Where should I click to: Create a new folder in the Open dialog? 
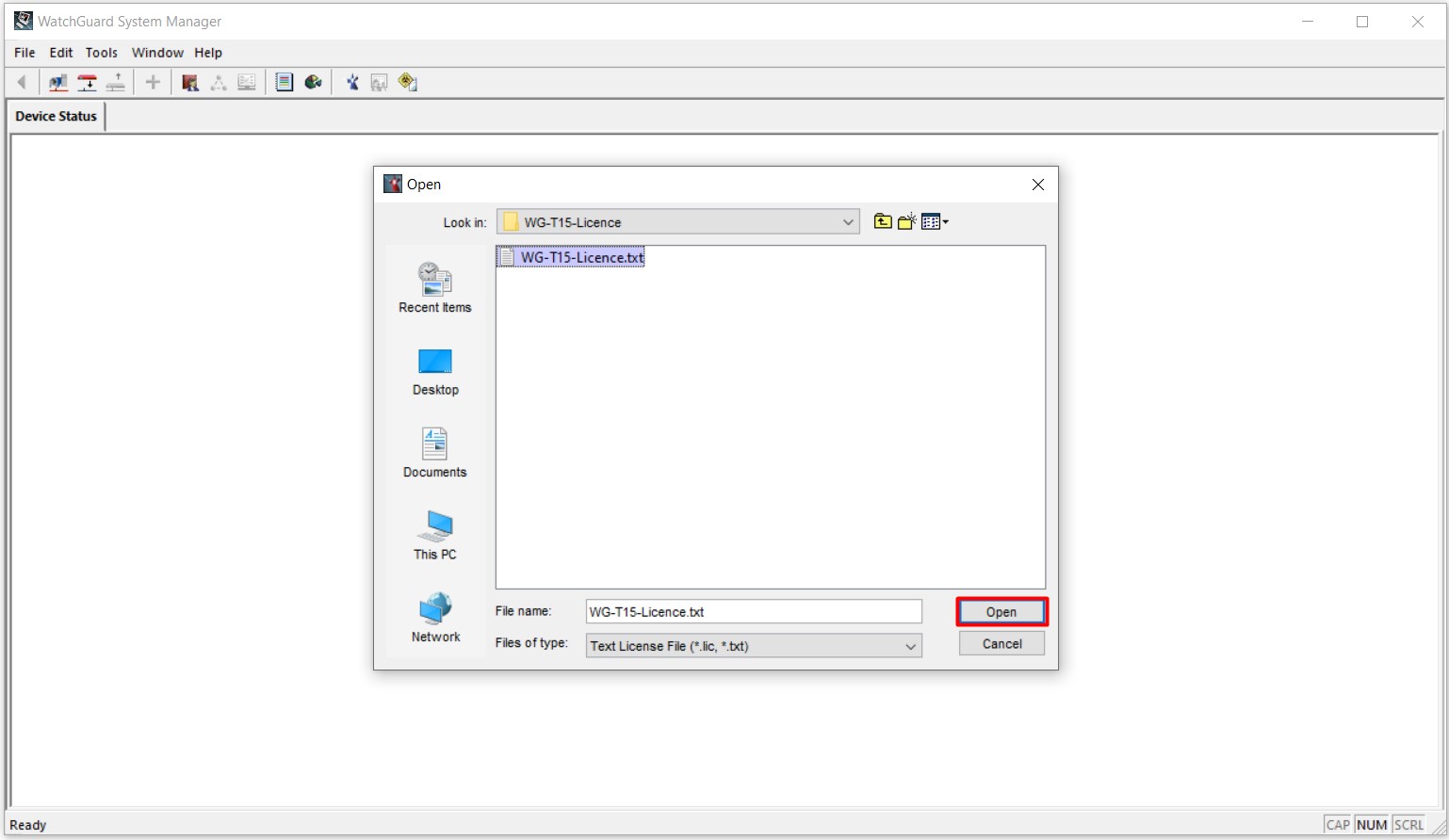tap(907, 222)
